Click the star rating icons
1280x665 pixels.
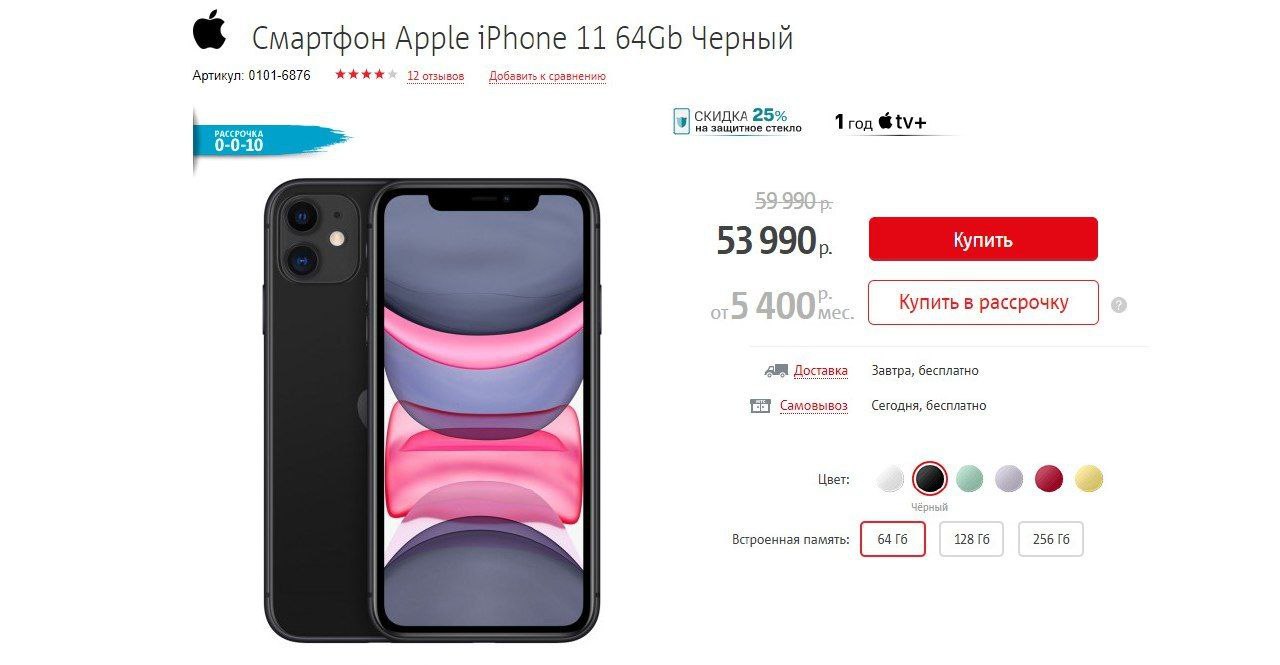tap(366, 75)
